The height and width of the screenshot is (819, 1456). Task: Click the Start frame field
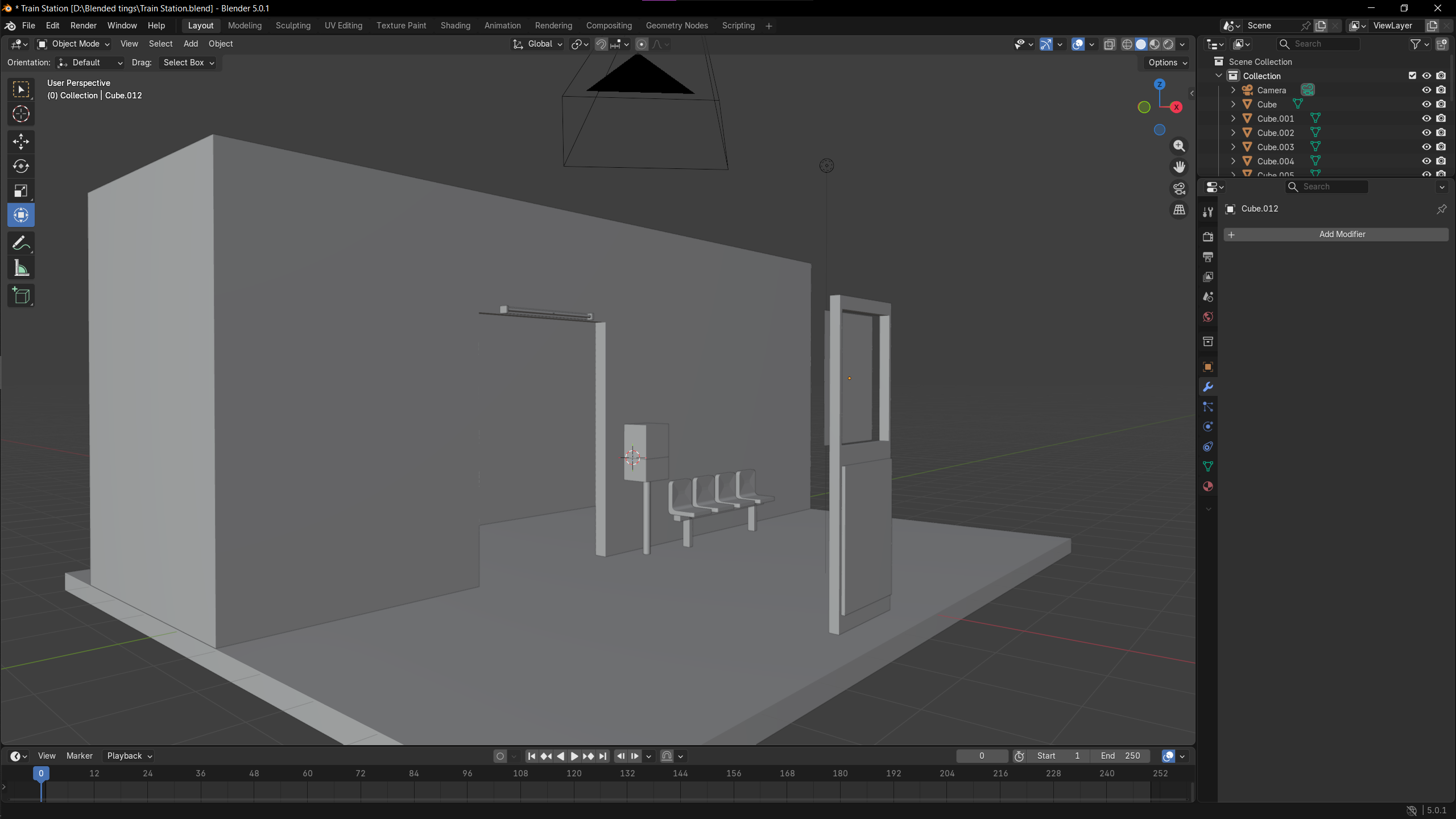tap(1058, 756)
